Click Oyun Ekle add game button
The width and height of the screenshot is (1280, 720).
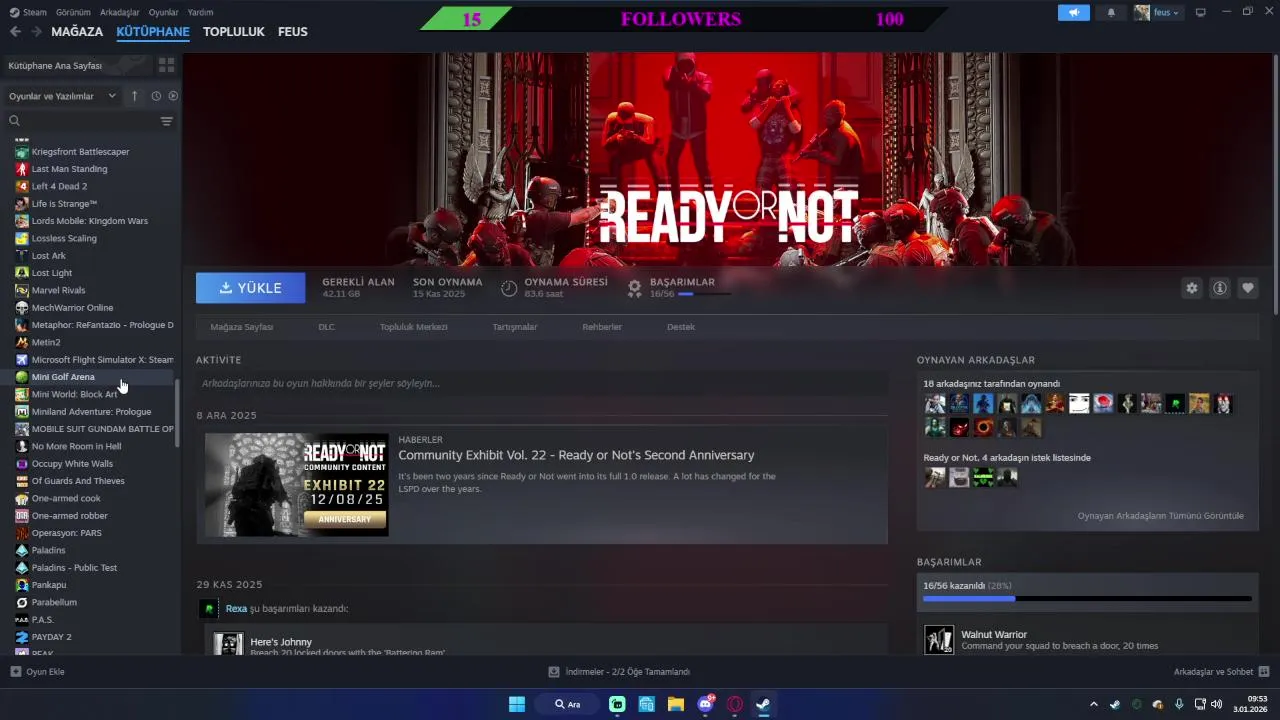pyautogui.click(x=37, y=672)
